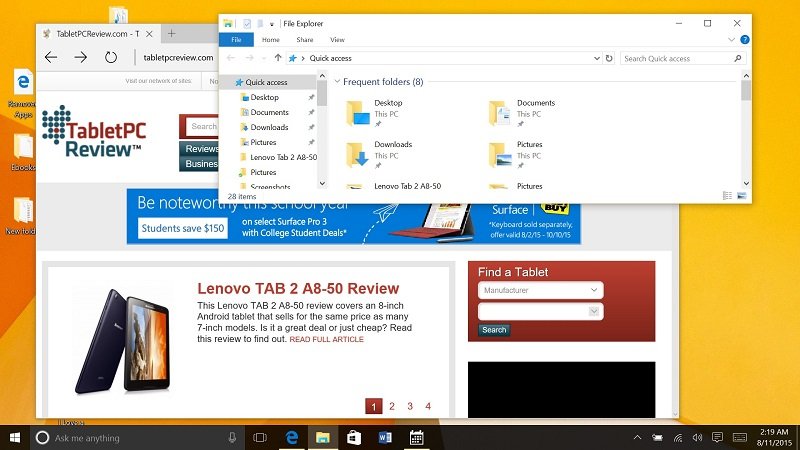Viewport: 800px width, 450px height.
Task: Switch to details view icon
Action: pos(727,196)
